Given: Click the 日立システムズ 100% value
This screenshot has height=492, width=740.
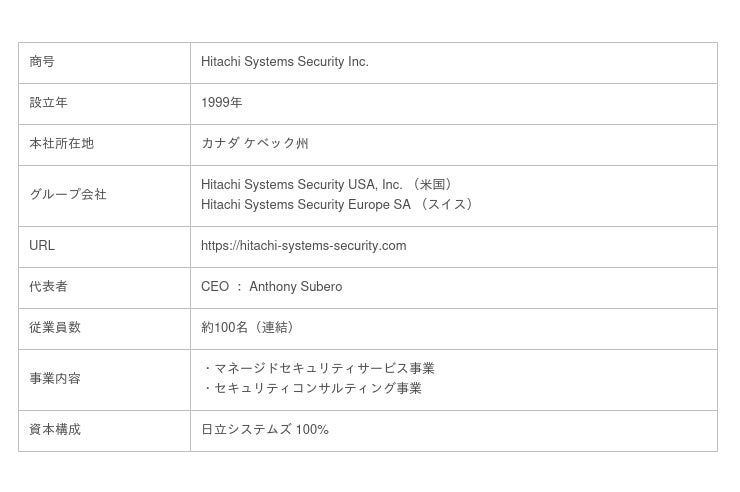Looking at the screenshot, I should (x=264, y=430).
